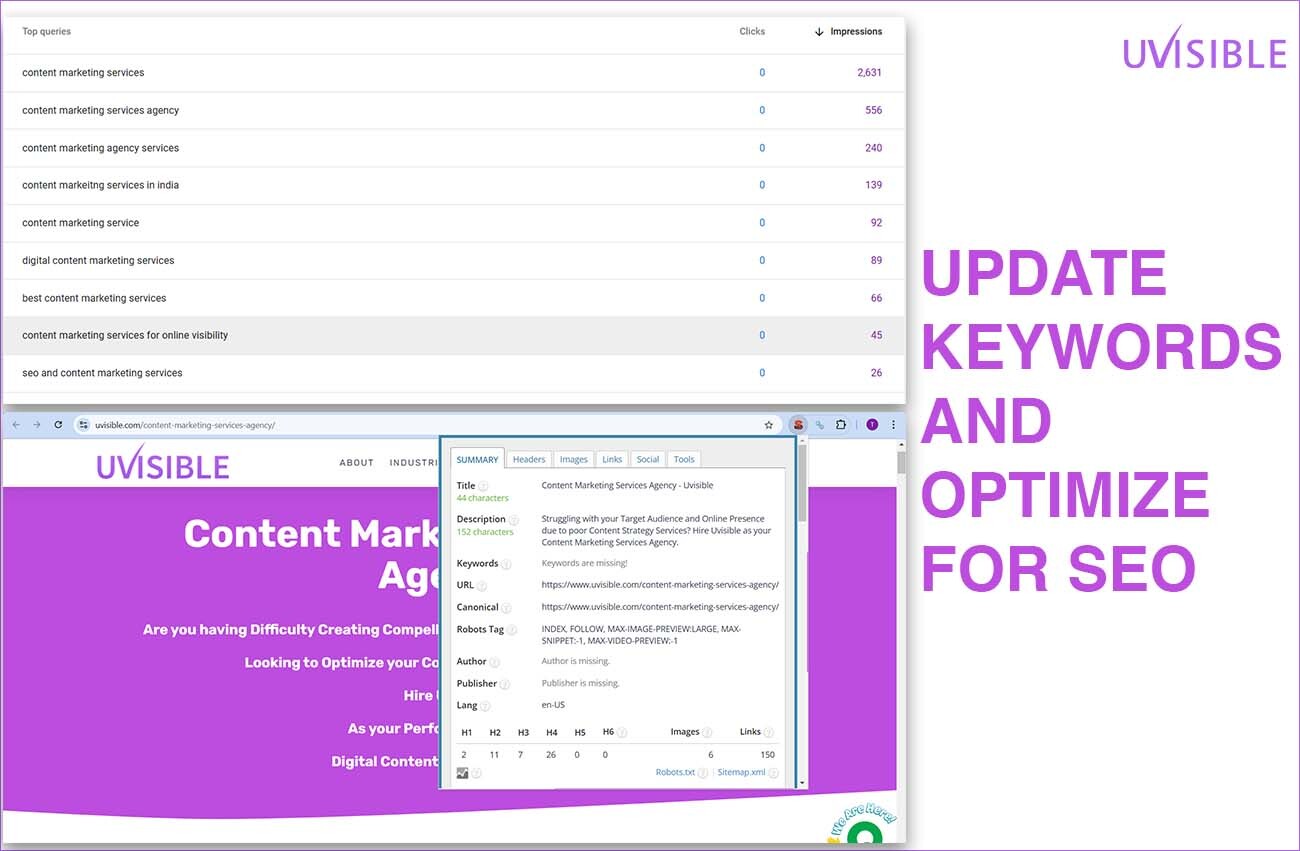
Task: Click the '152 characters' description length text
Action: (485, 532)
